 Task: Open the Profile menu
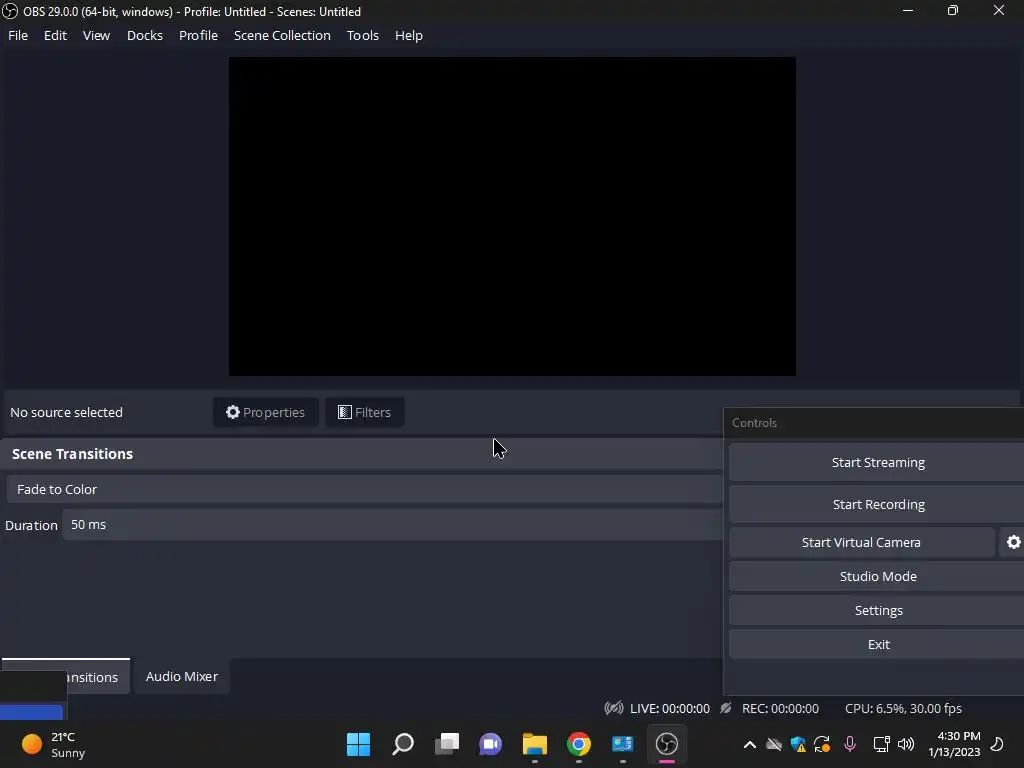(x=198, y=35)
